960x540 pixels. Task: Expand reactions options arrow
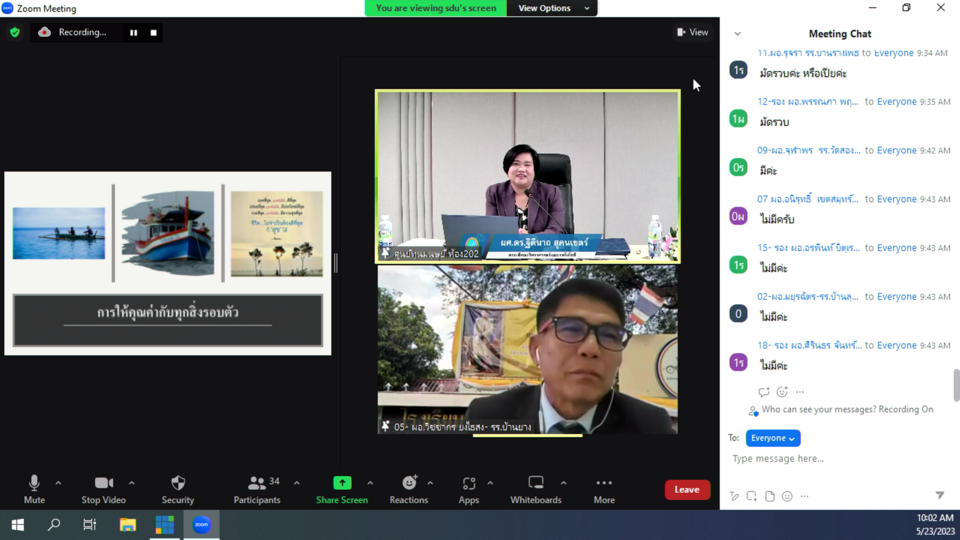pos(430,483)
